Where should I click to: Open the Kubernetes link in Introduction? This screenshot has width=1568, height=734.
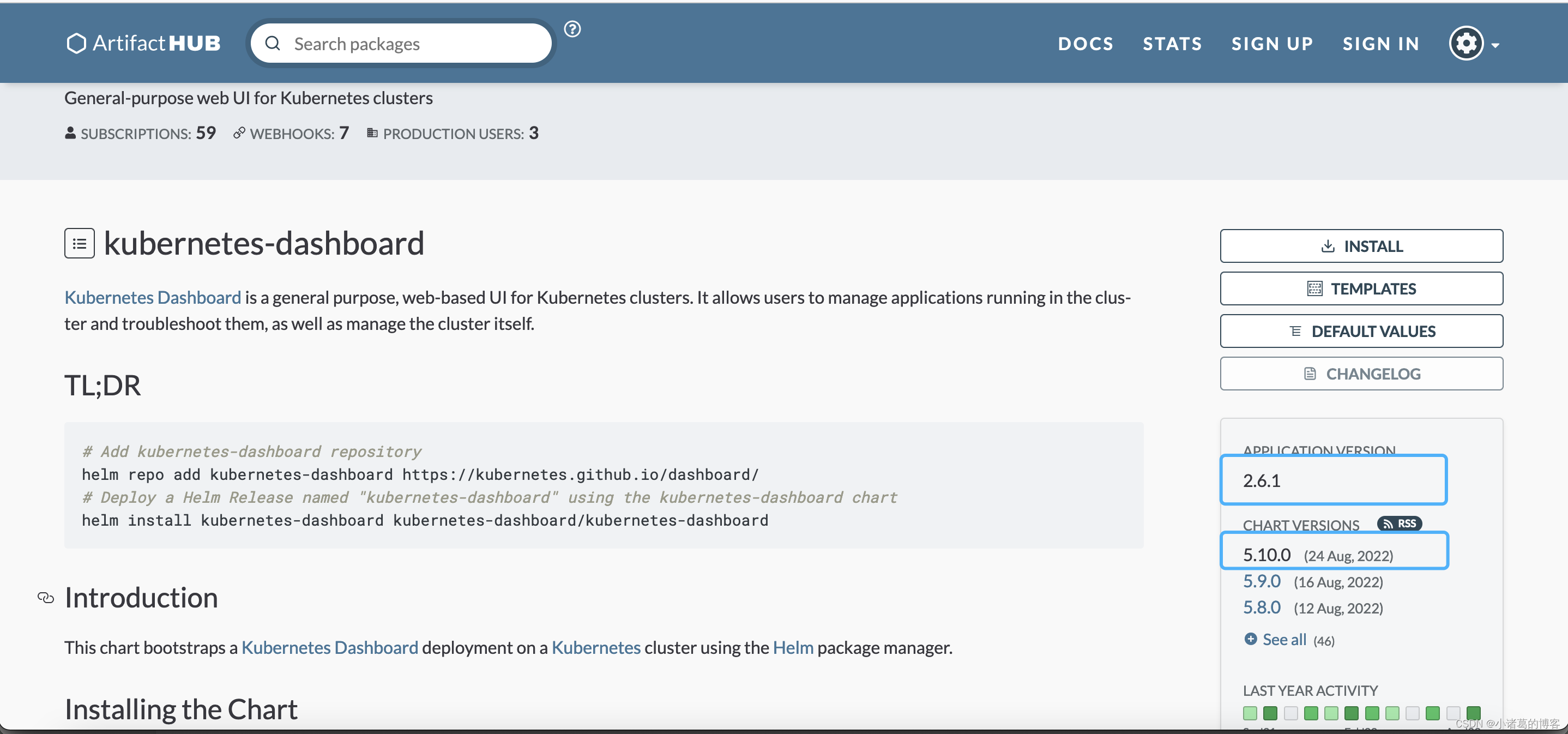(x=596, y=648)
